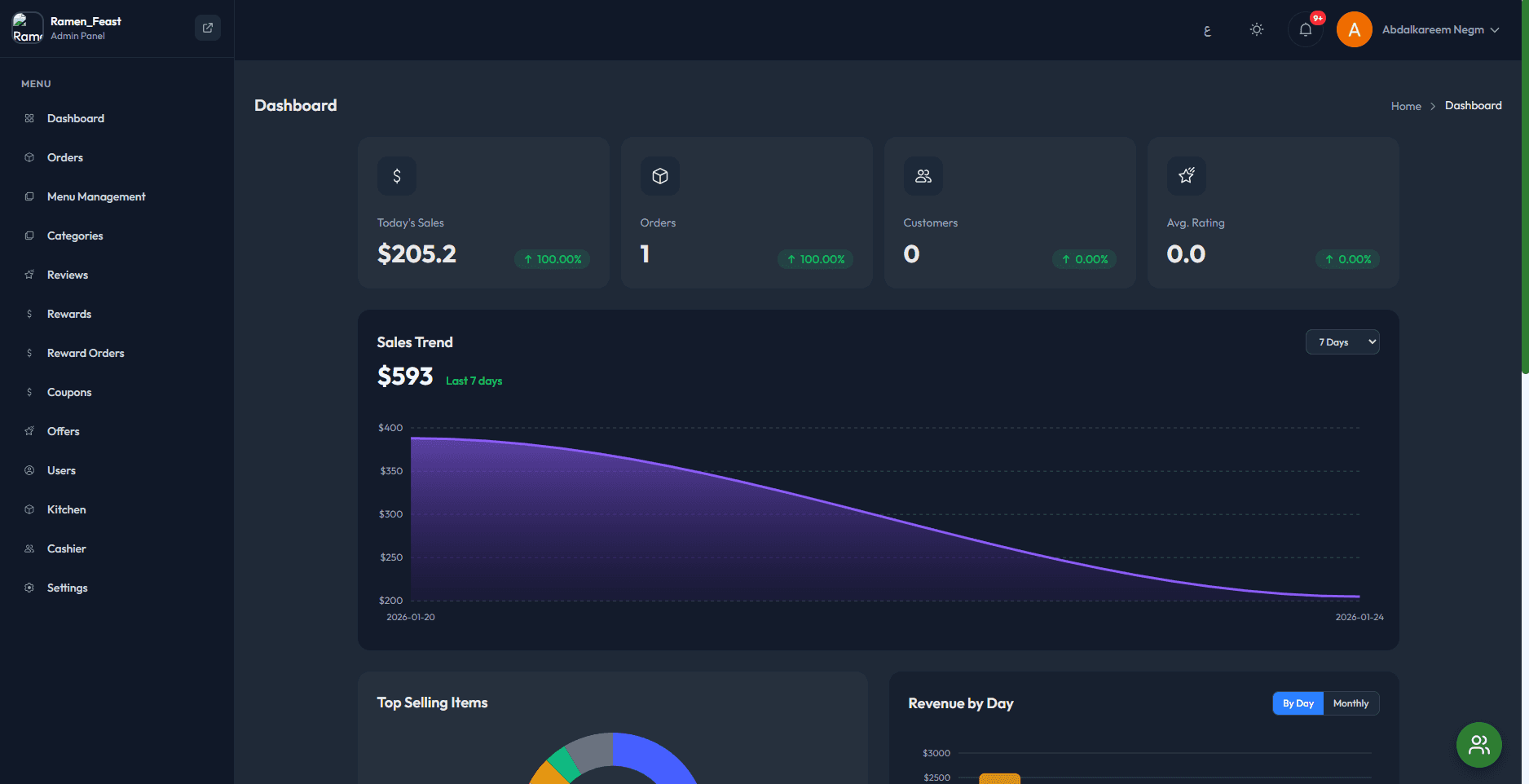This screenshot has width=1529, height=784.
Task: Open the Cashier section
Action: click(x=67, y=548)
